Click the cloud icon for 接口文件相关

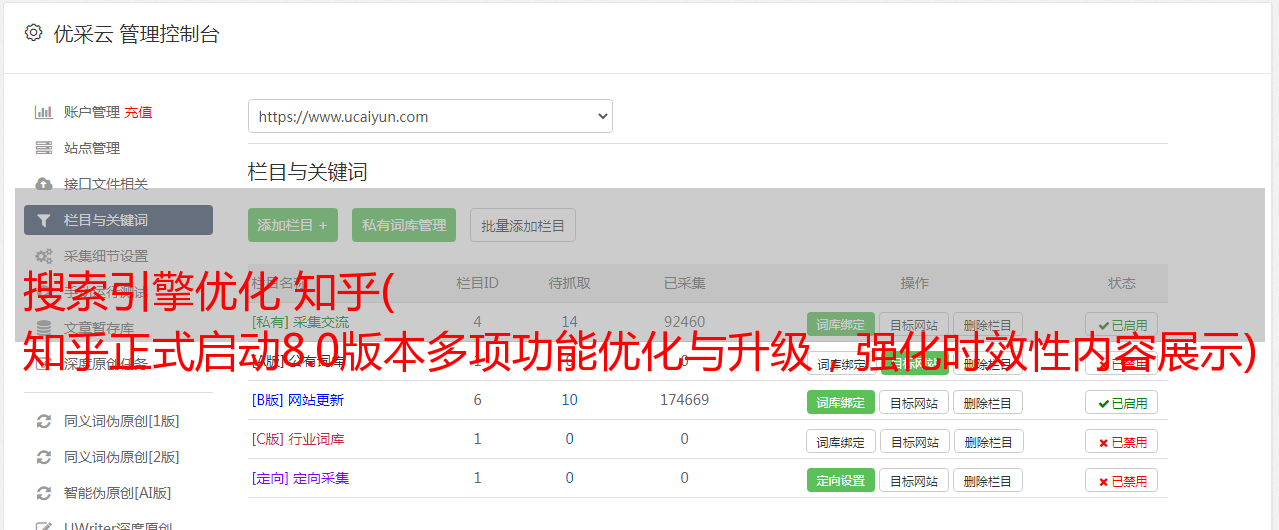tap(44, 184)
